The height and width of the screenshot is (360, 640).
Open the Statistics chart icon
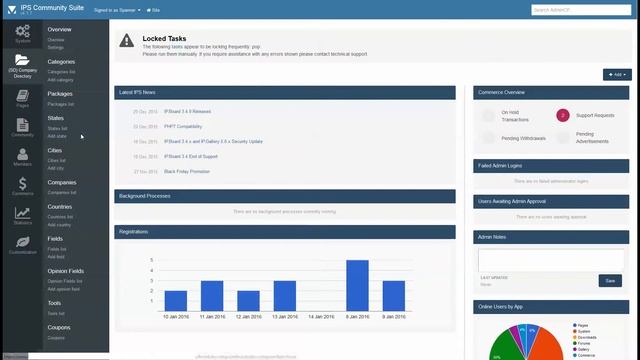pyautogui.click(x=22, y=213)
